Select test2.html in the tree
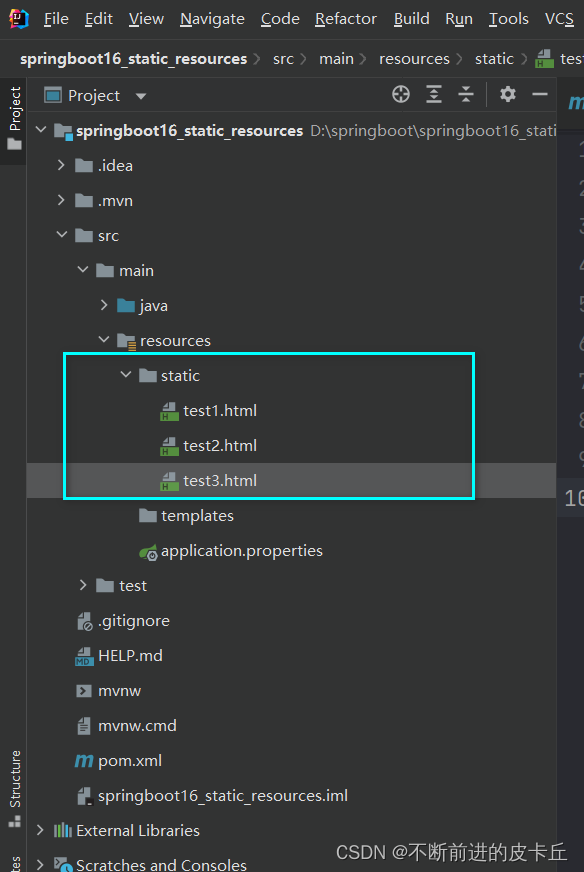This screenshot has width=584, height=872. click(x=220, y=446)
